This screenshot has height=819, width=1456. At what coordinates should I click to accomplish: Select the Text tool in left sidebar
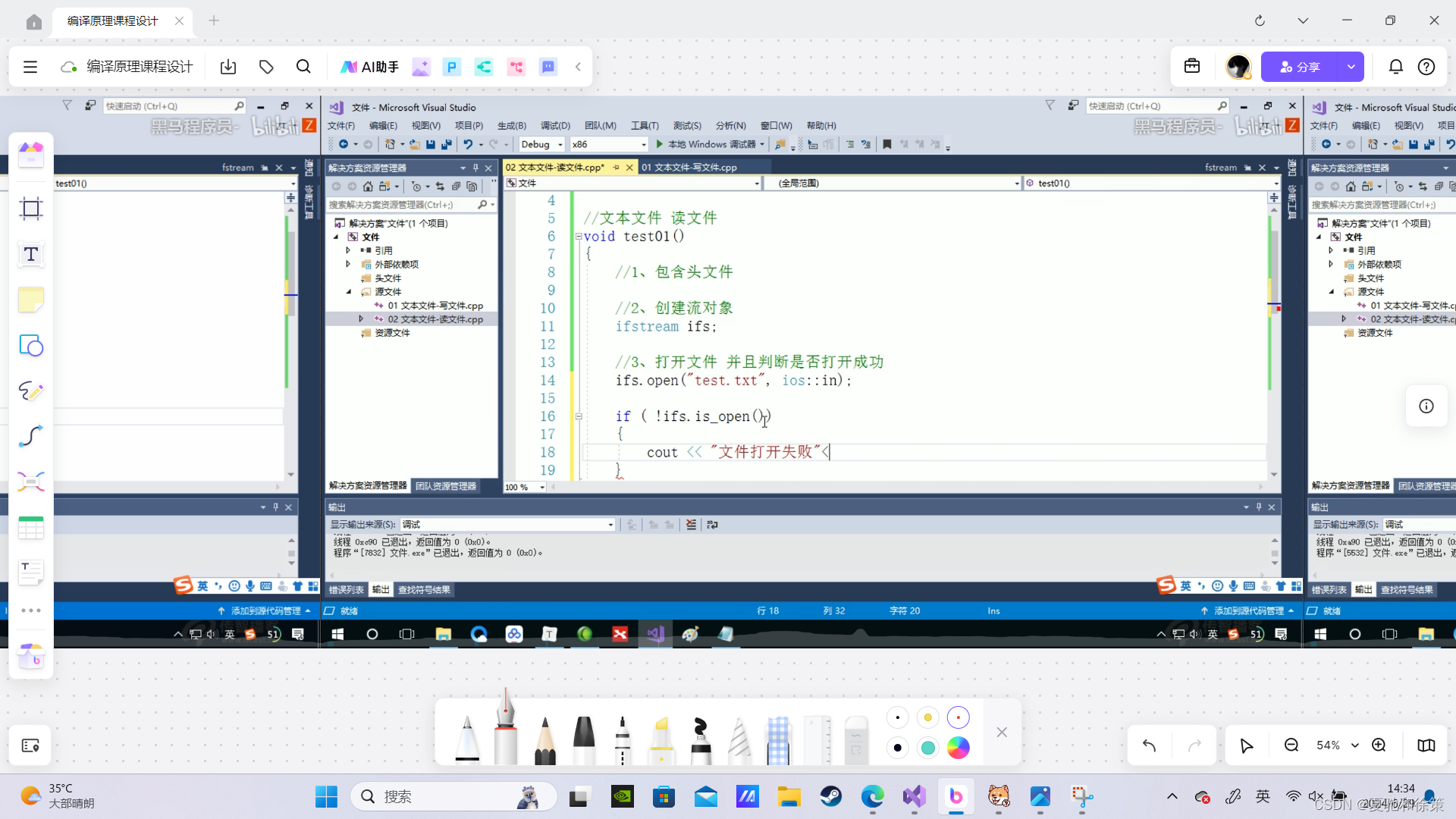tap(31, 255)
